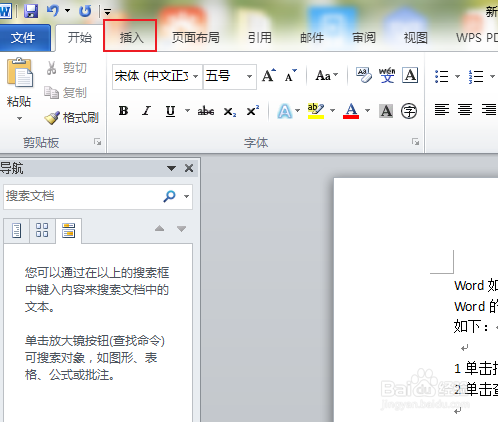Apply the red font color
Viewport: 498px width, 422px height.
351,111
